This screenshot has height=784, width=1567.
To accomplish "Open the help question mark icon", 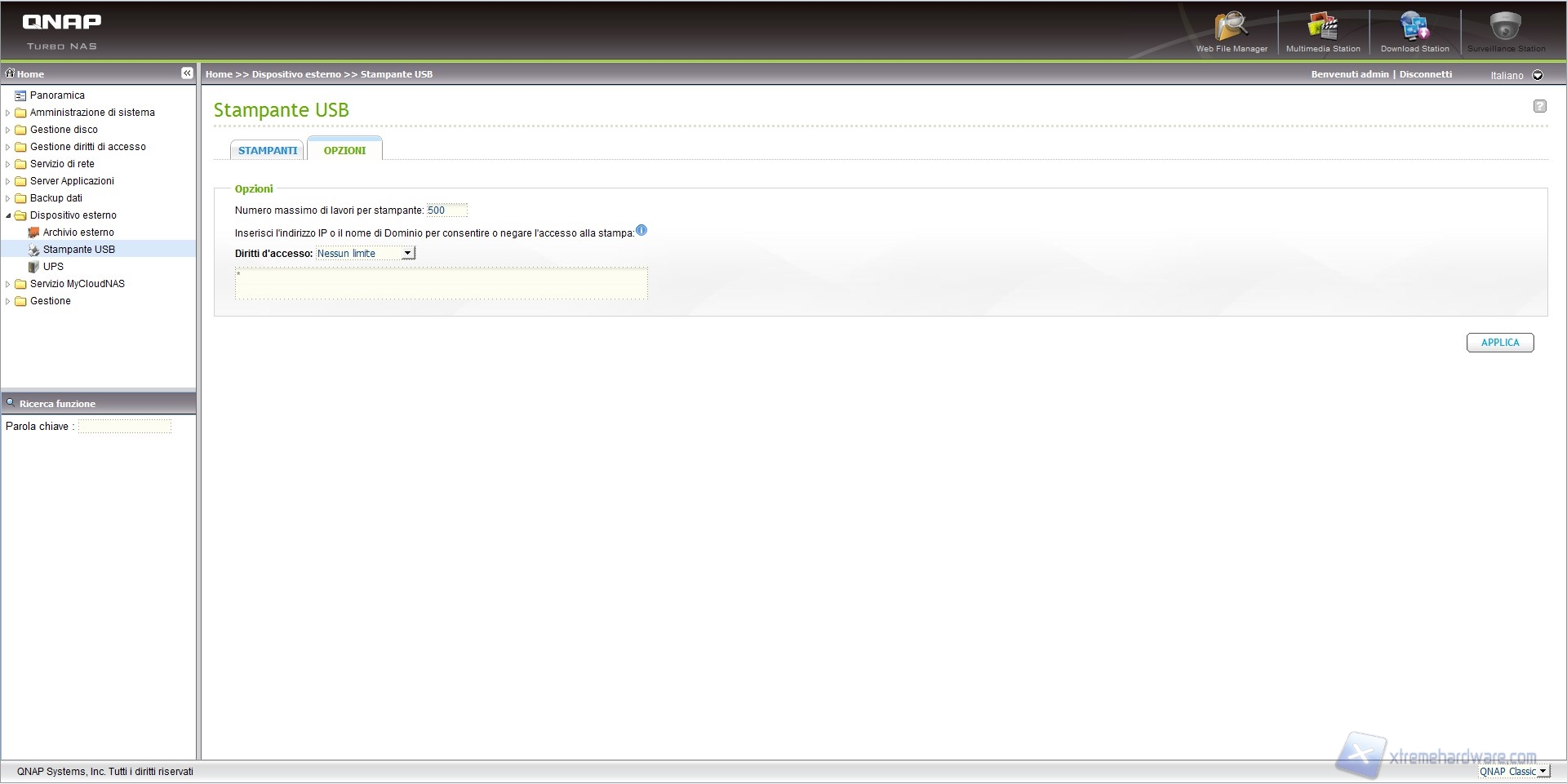I will click(x=1539, y=106).
